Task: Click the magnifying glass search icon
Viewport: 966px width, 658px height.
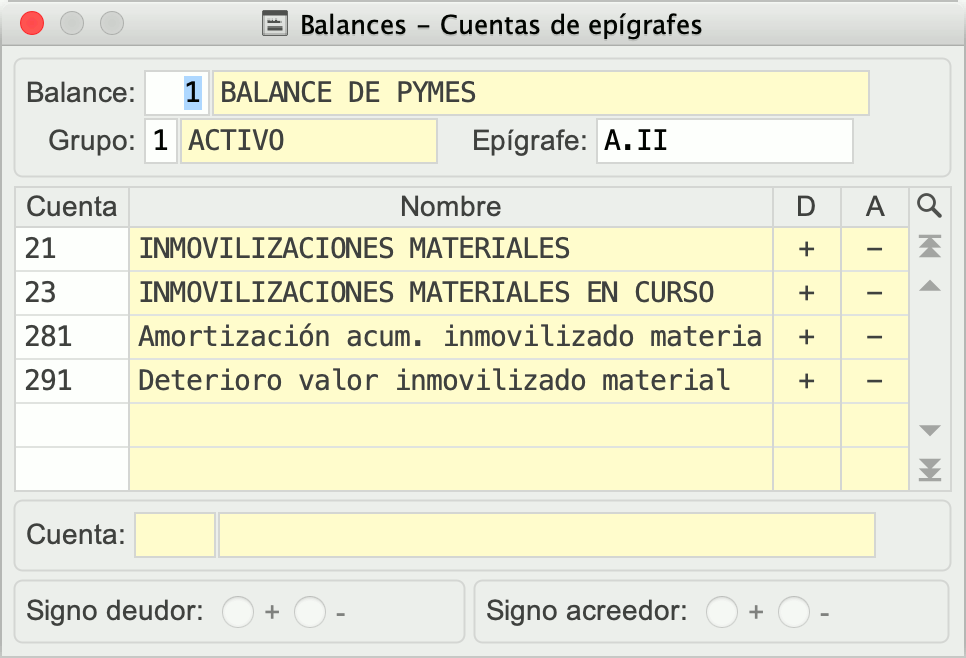Action: point(930,206)
